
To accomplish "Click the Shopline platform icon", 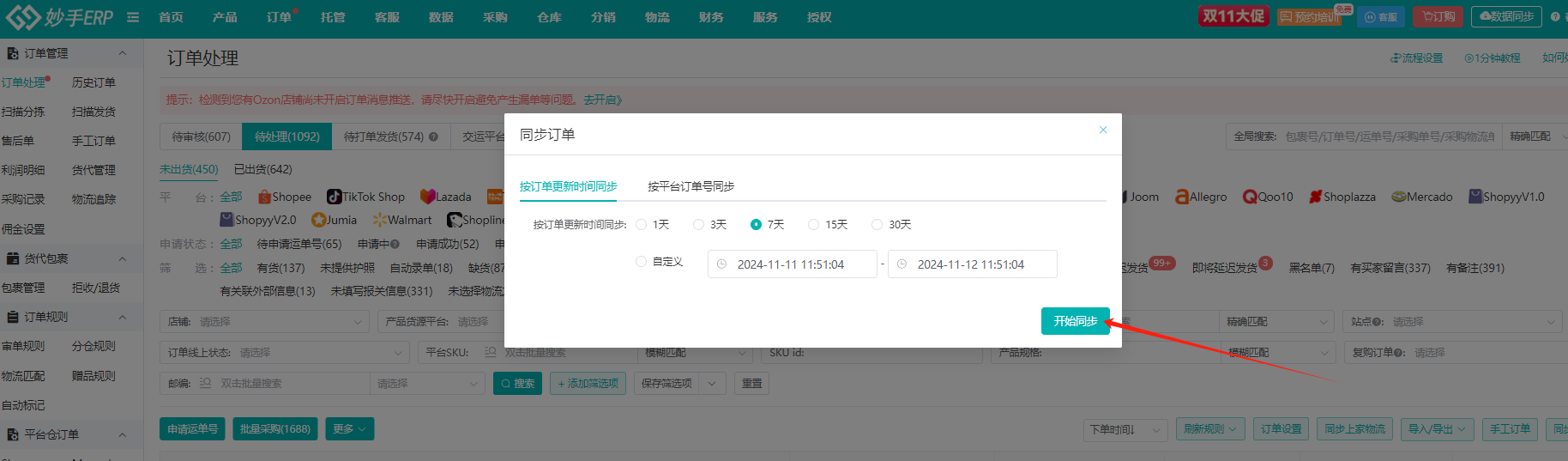I will pos(455,220).
